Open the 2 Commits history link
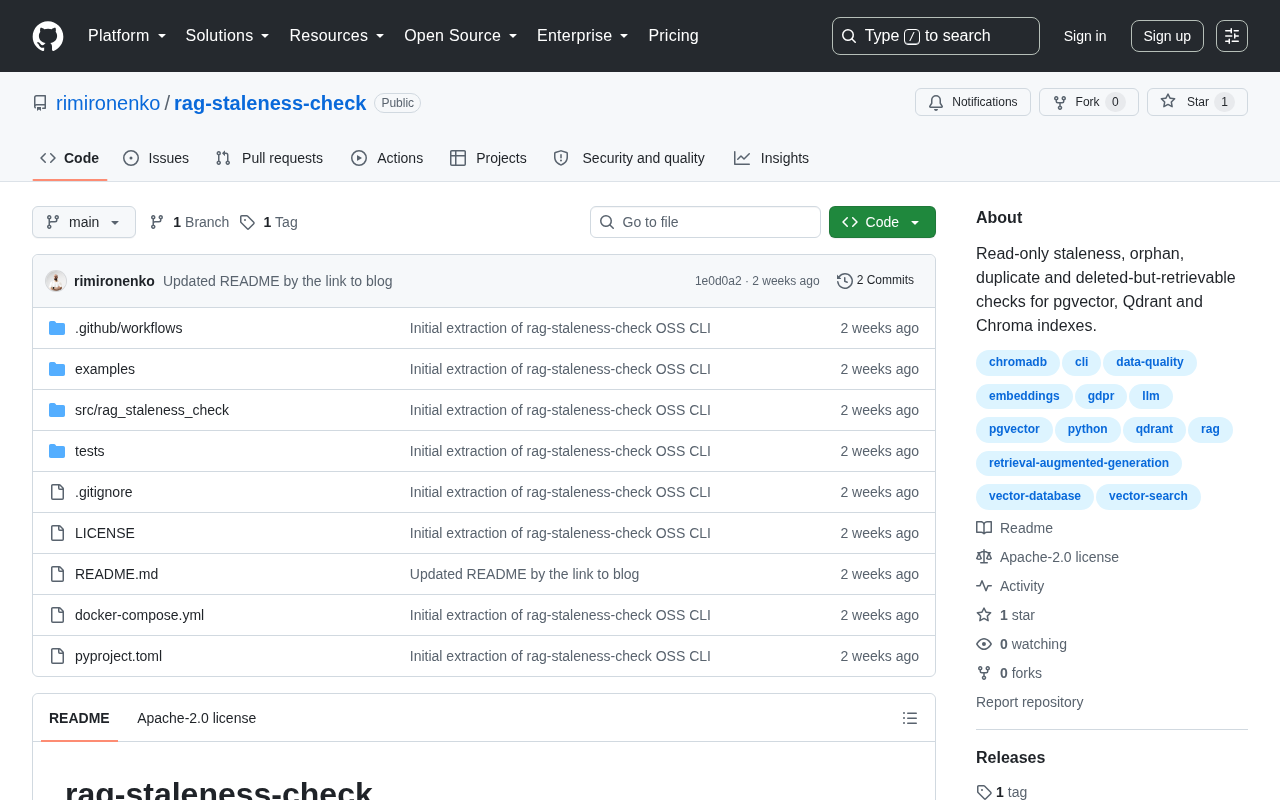This screenshot has height=800, width=1280. tap(875, 281)
